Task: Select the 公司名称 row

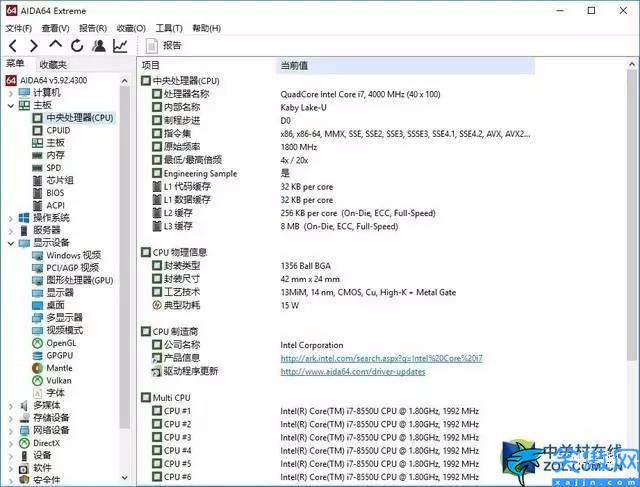Action: (247, 345)
